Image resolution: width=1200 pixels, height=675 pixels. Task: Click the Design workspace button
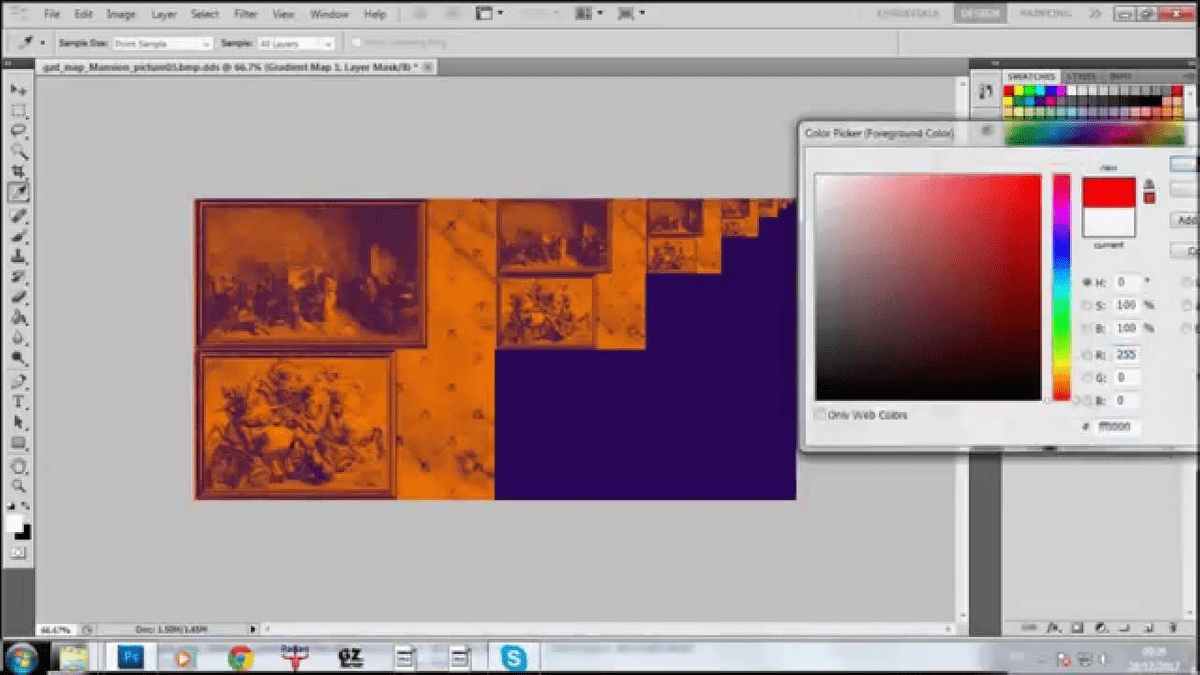(x=979, y=14)
